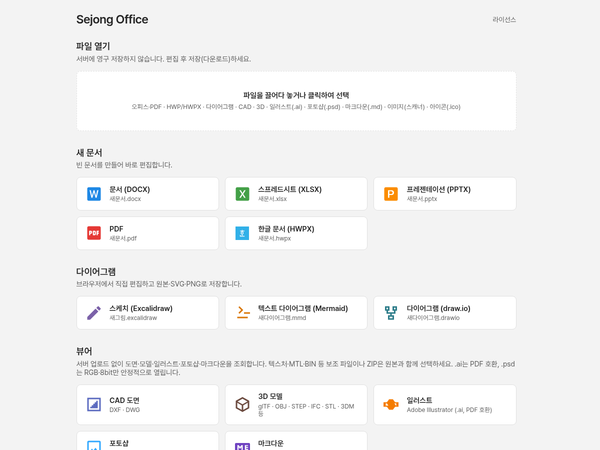
Task: Click the 파일을 끌어다 놓거나 클릭하여 선택 text
Action: (296, 95)
